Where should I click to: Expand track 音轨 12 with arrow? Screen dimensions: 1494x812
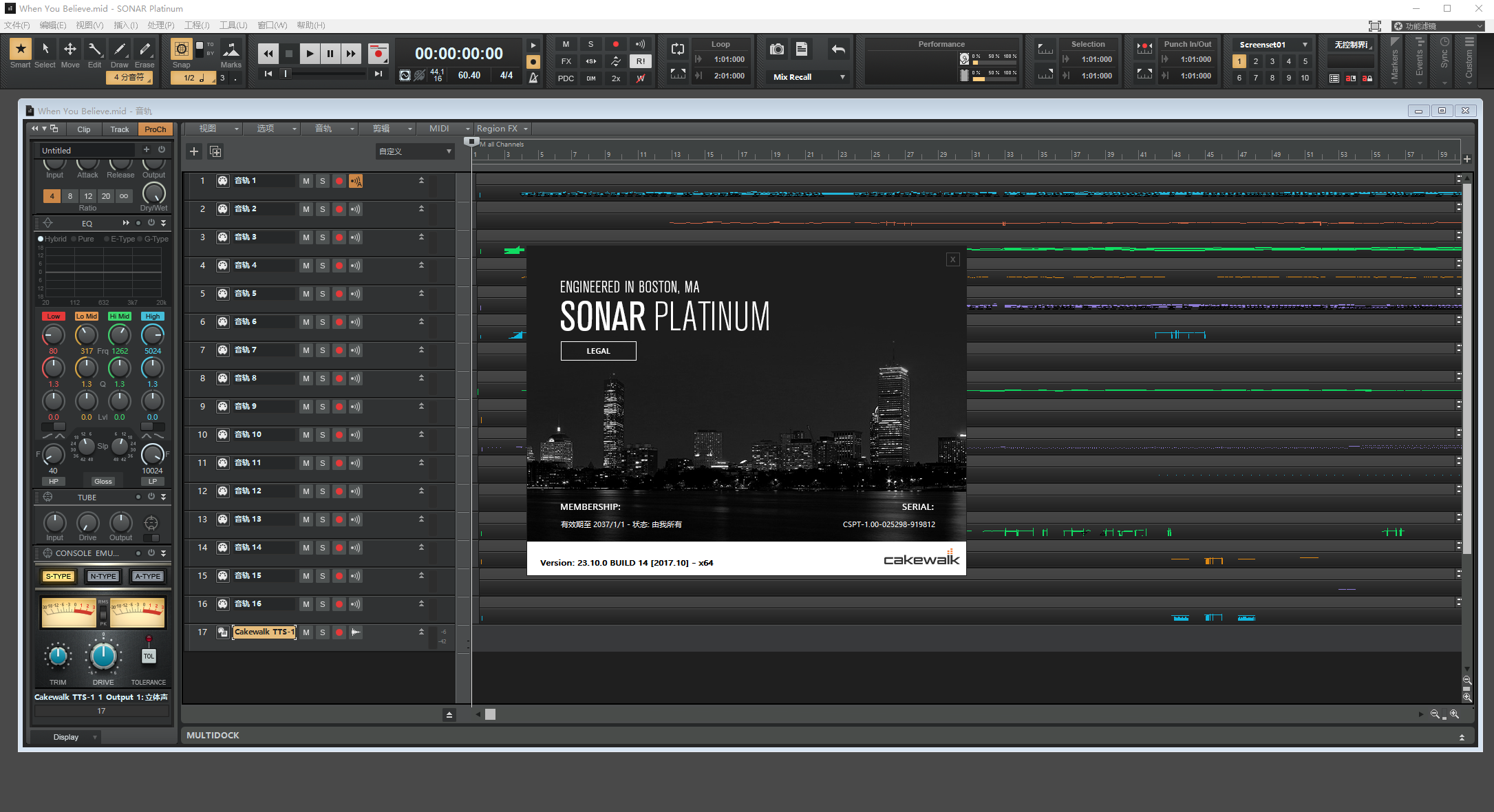[x=421, y=491]
